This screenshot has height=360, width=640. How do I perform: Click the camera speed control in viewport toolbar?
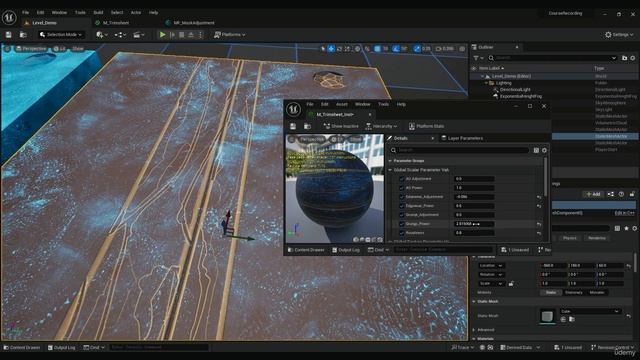[445, 49]
